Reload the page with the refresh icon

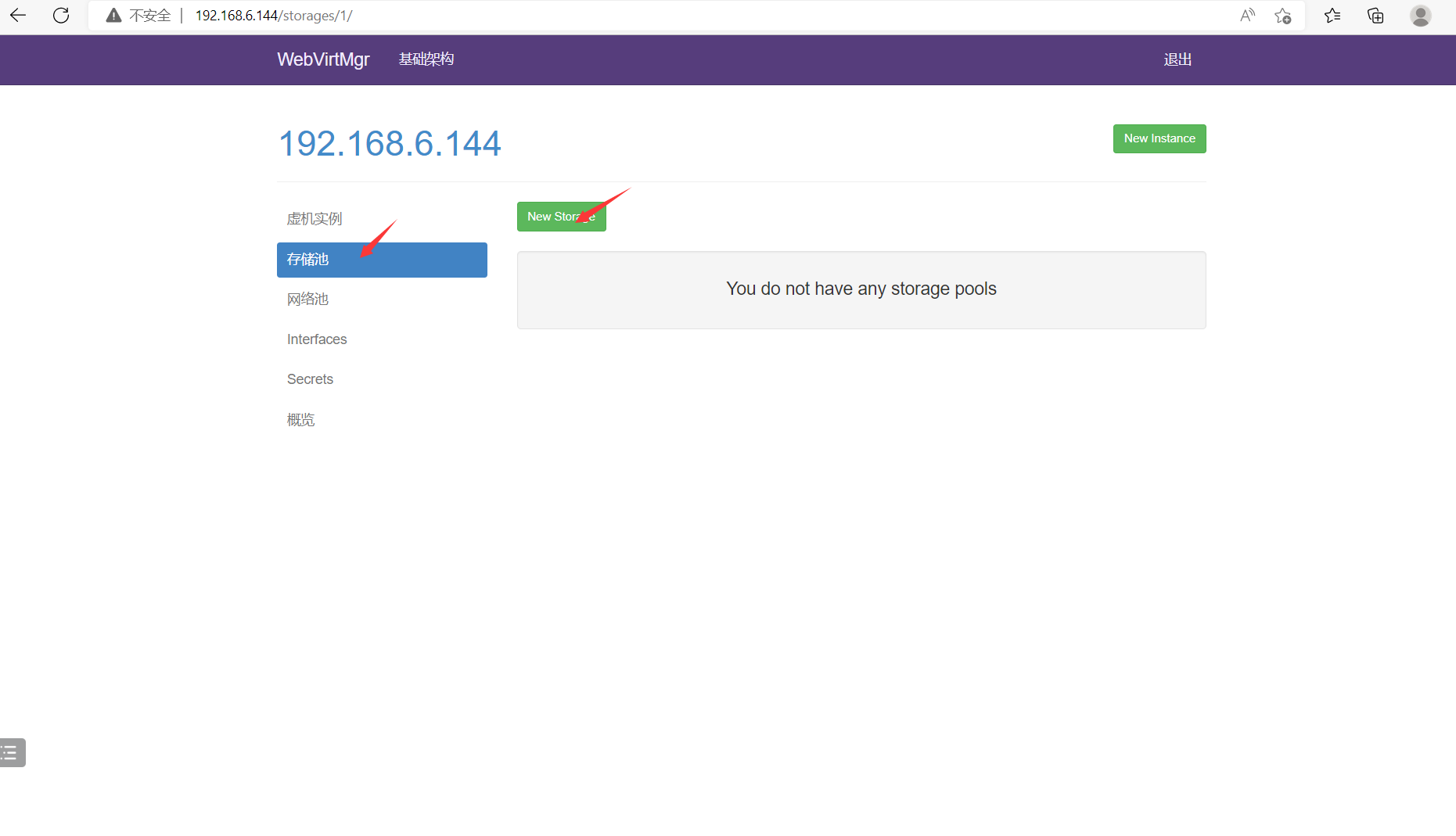[61, 15]
